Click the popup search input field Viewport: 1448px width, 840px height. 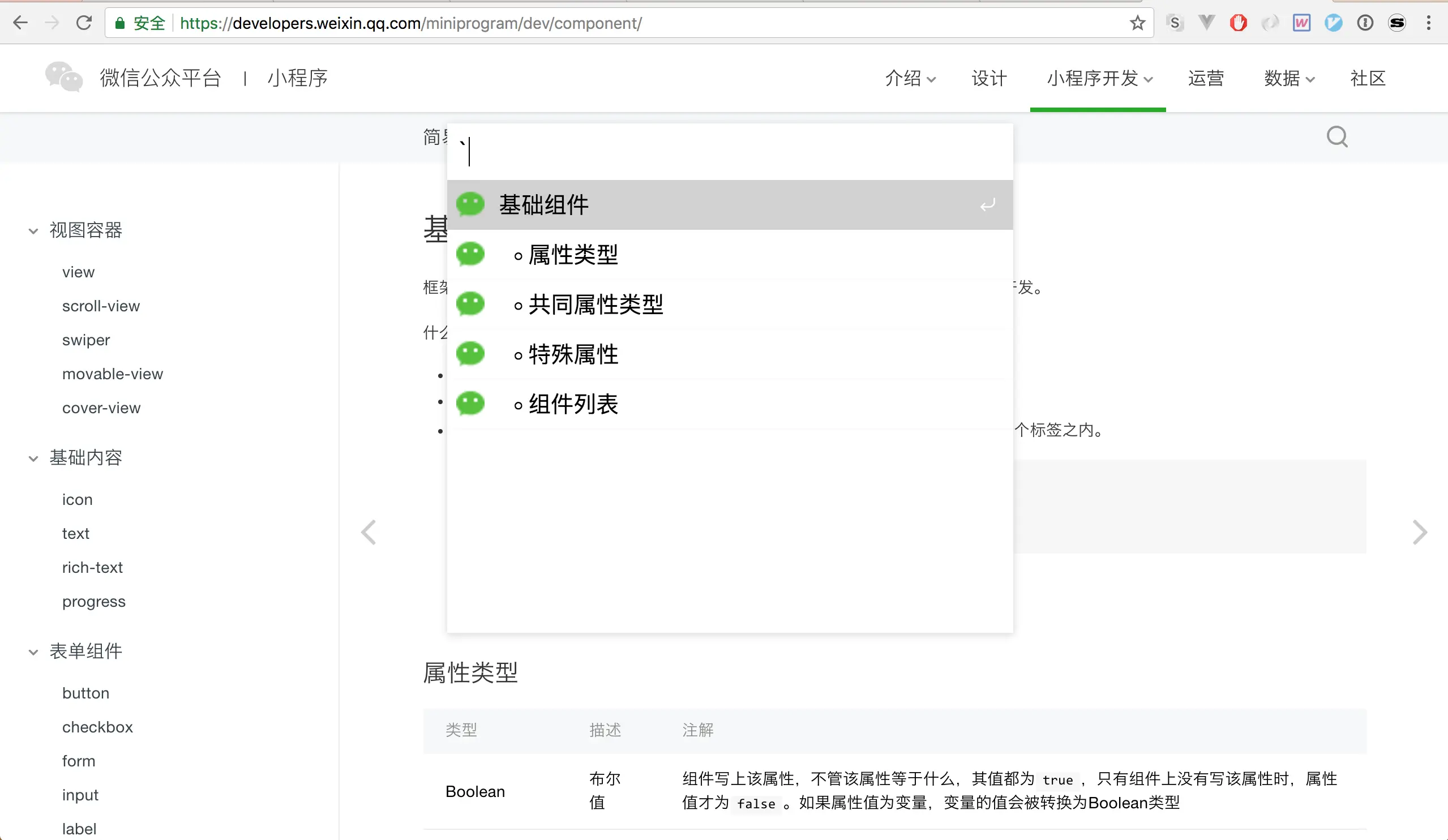pyautogui.click(x=730, y=152)
